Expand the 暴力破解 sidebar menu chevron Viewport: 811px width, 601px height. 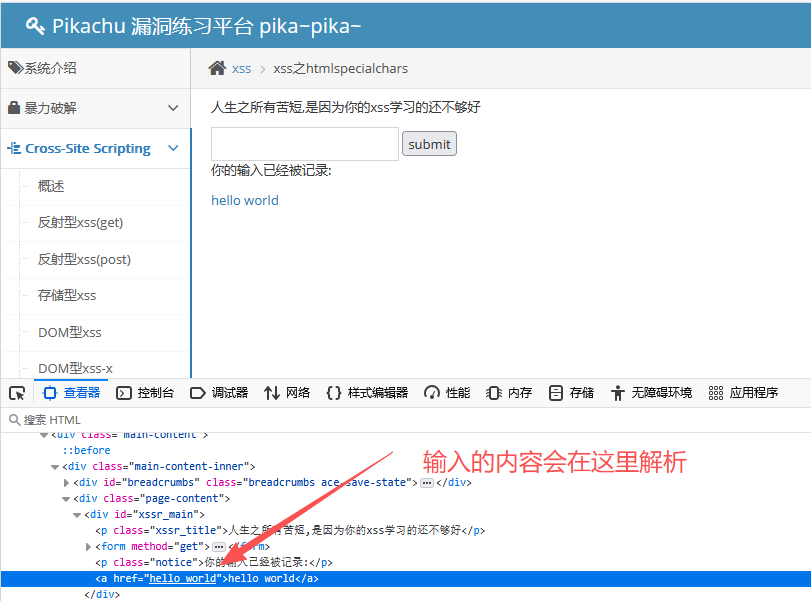coord(173,108)
